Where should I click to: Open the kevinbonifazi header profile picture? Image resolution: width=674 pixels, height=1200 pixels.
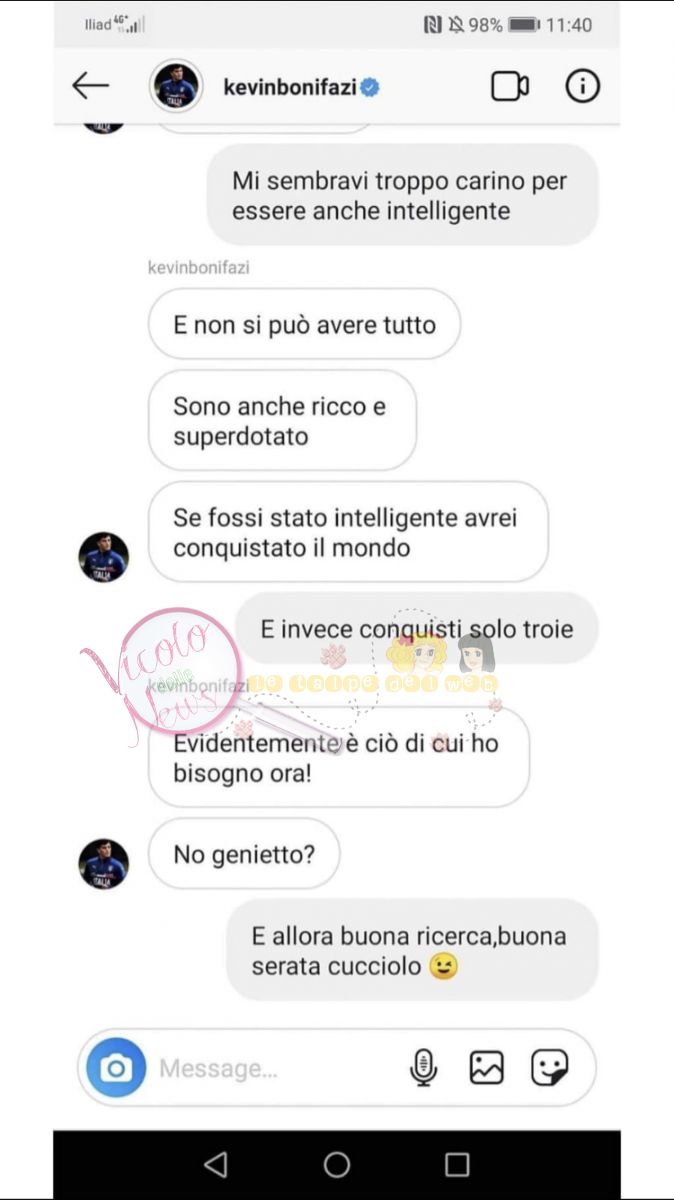(177, 86)
